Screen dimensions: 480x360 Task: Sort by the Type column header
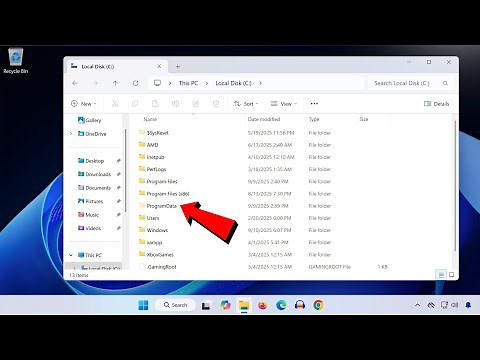[314, 119]
